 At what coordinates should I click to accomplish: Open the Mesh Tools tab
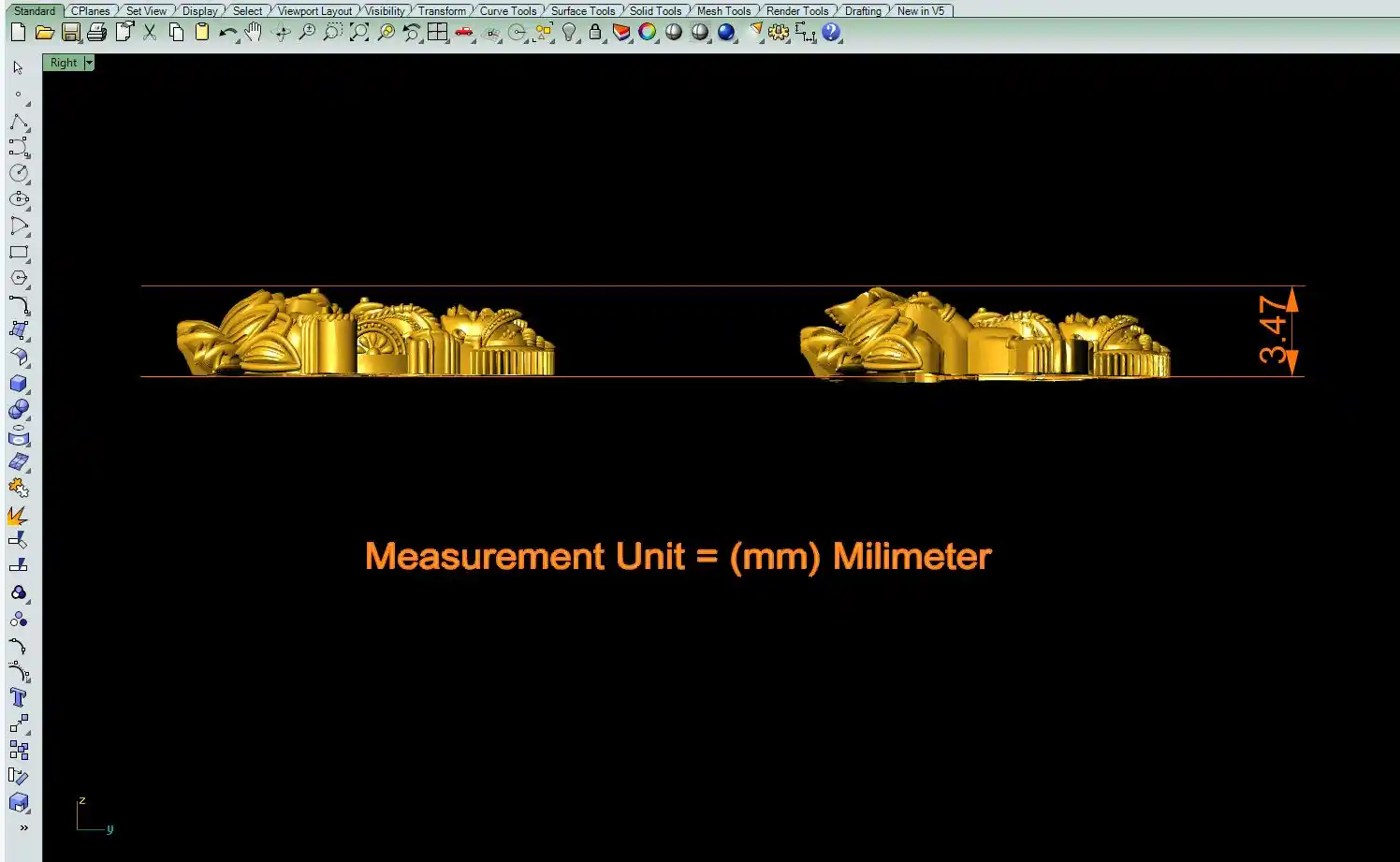pos(723,11)
